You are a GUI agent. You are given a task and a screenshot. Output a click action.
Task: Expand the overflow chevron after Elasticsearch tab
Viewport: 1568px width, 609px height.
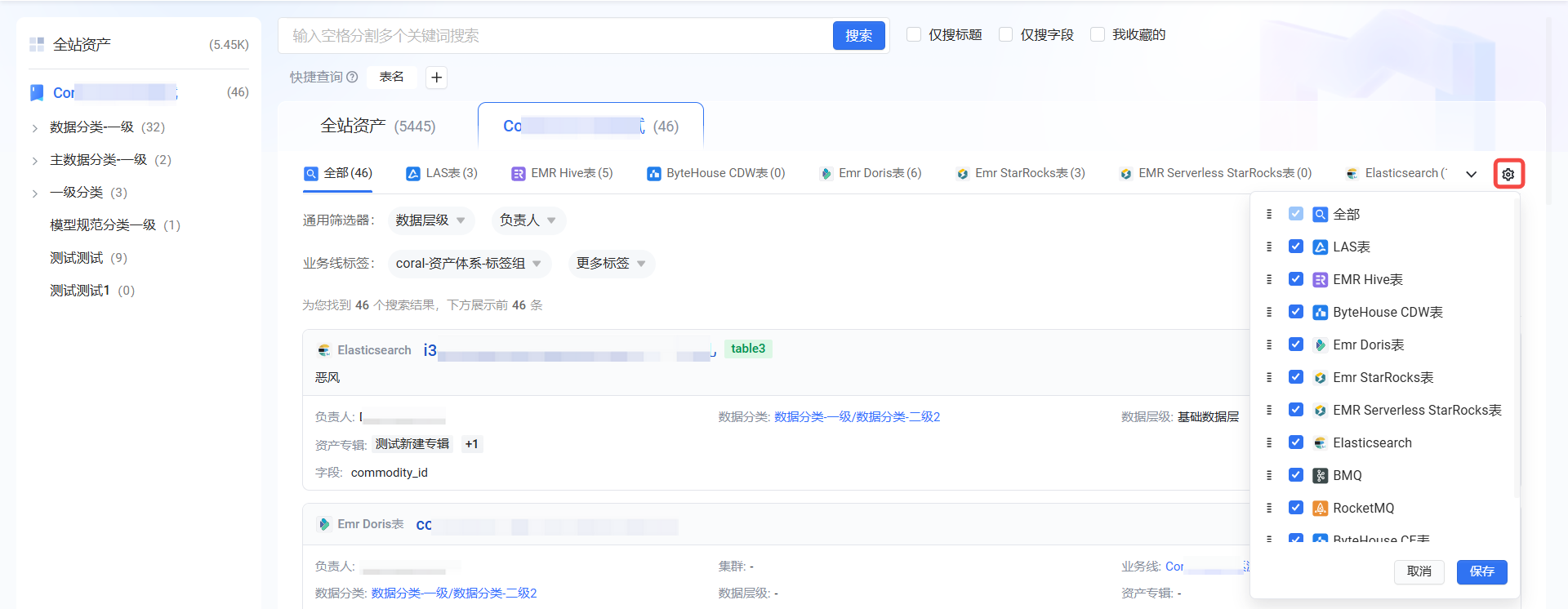tap(1471, 174)
